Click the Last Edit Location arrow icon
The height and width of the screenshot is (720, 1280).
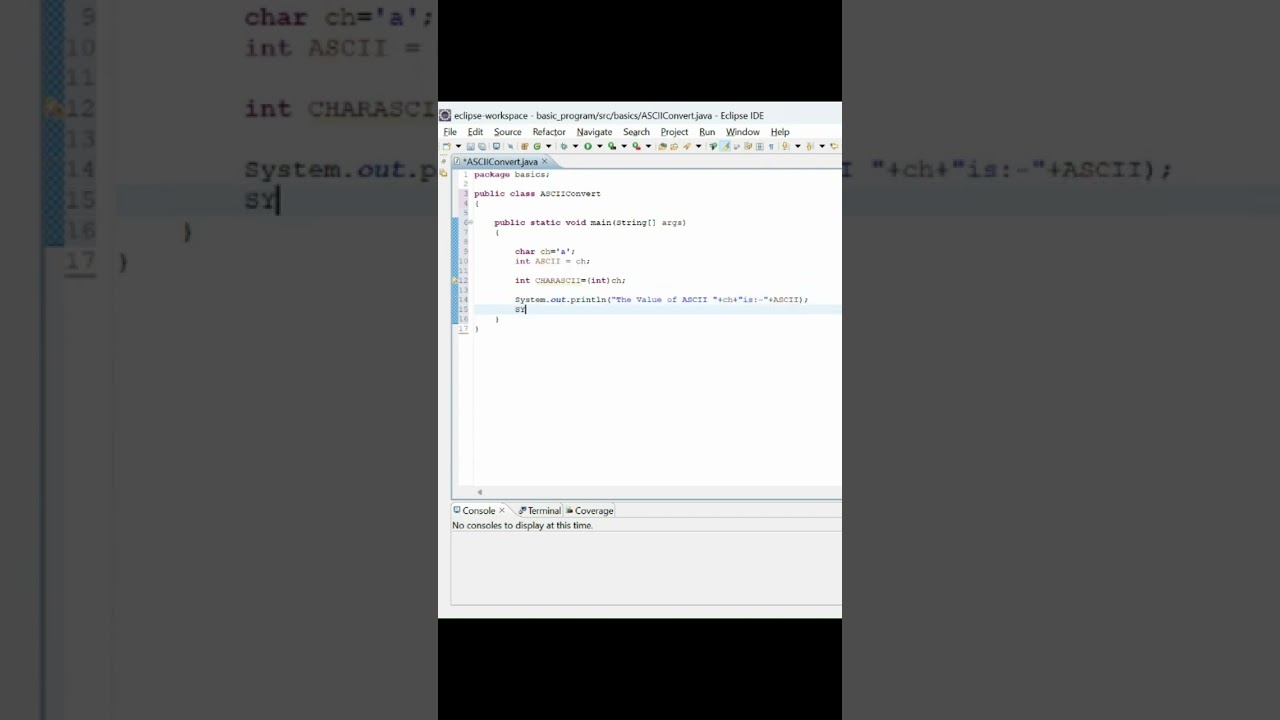click(834, 146)
